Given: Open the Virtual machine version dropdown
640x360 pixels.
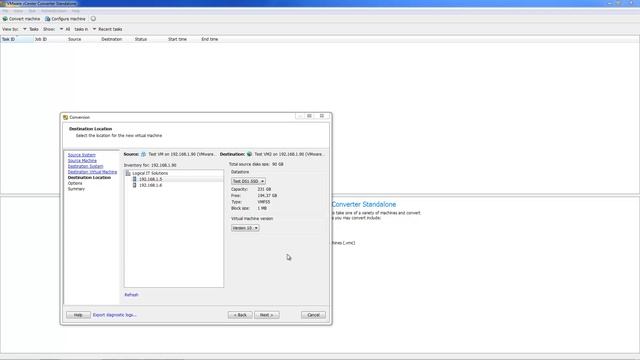Looking at the screenshot, I should point(245,228).
